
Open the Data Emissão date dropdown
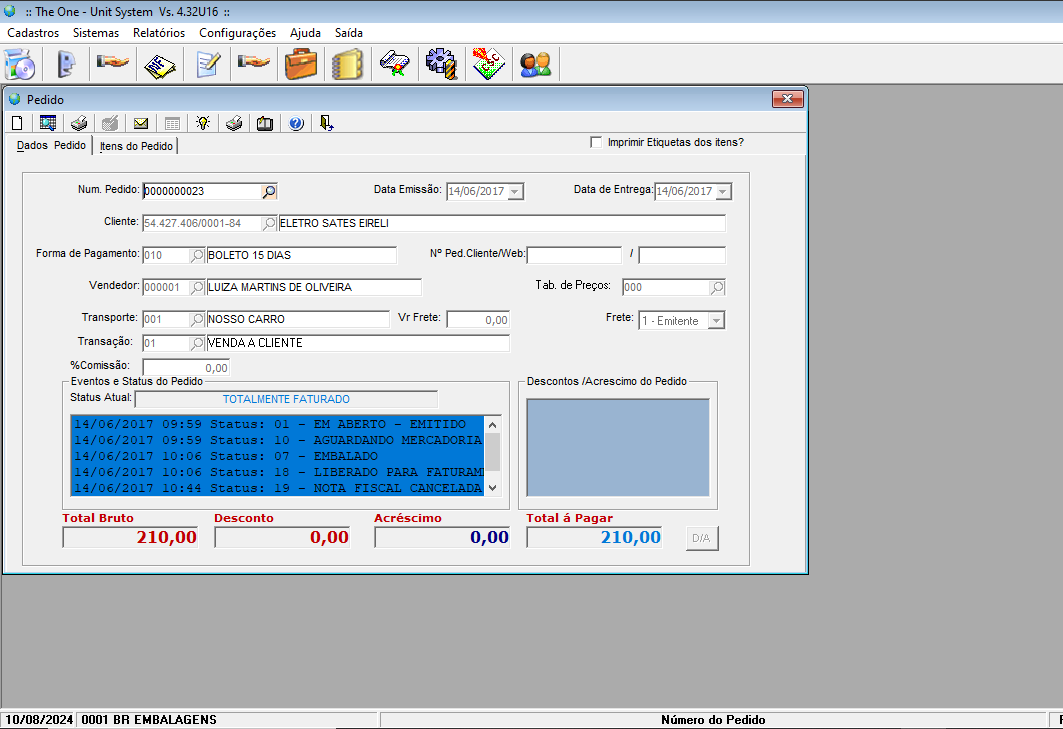pos(515,191)
